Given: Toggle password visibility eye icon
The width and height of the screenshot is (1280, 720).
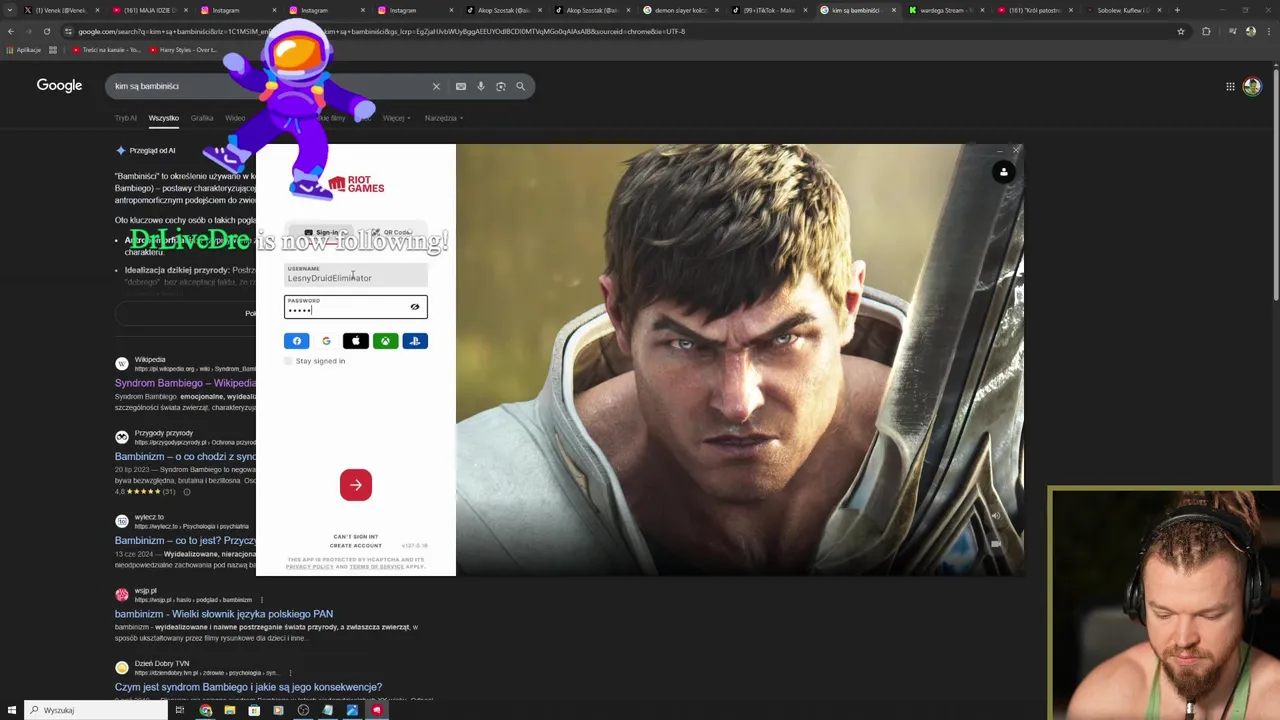Looking at the screenshot, I should coord(415,307).
